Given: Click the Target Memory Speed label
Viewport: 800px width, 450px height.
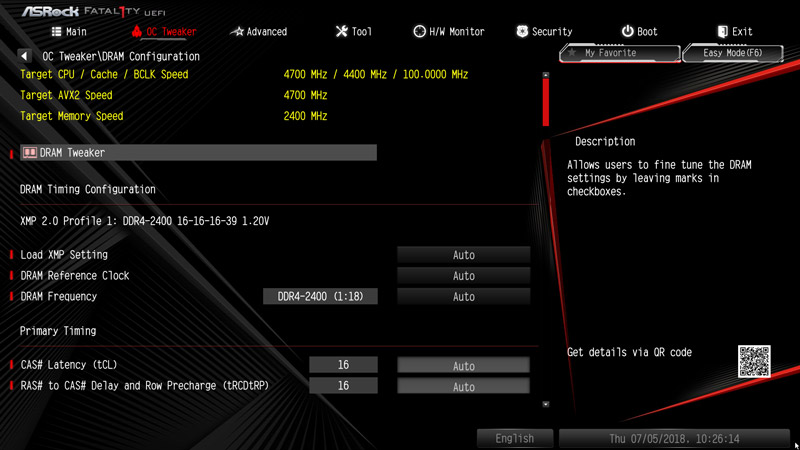Looking at the screenshot, I should tap(71, 116).
